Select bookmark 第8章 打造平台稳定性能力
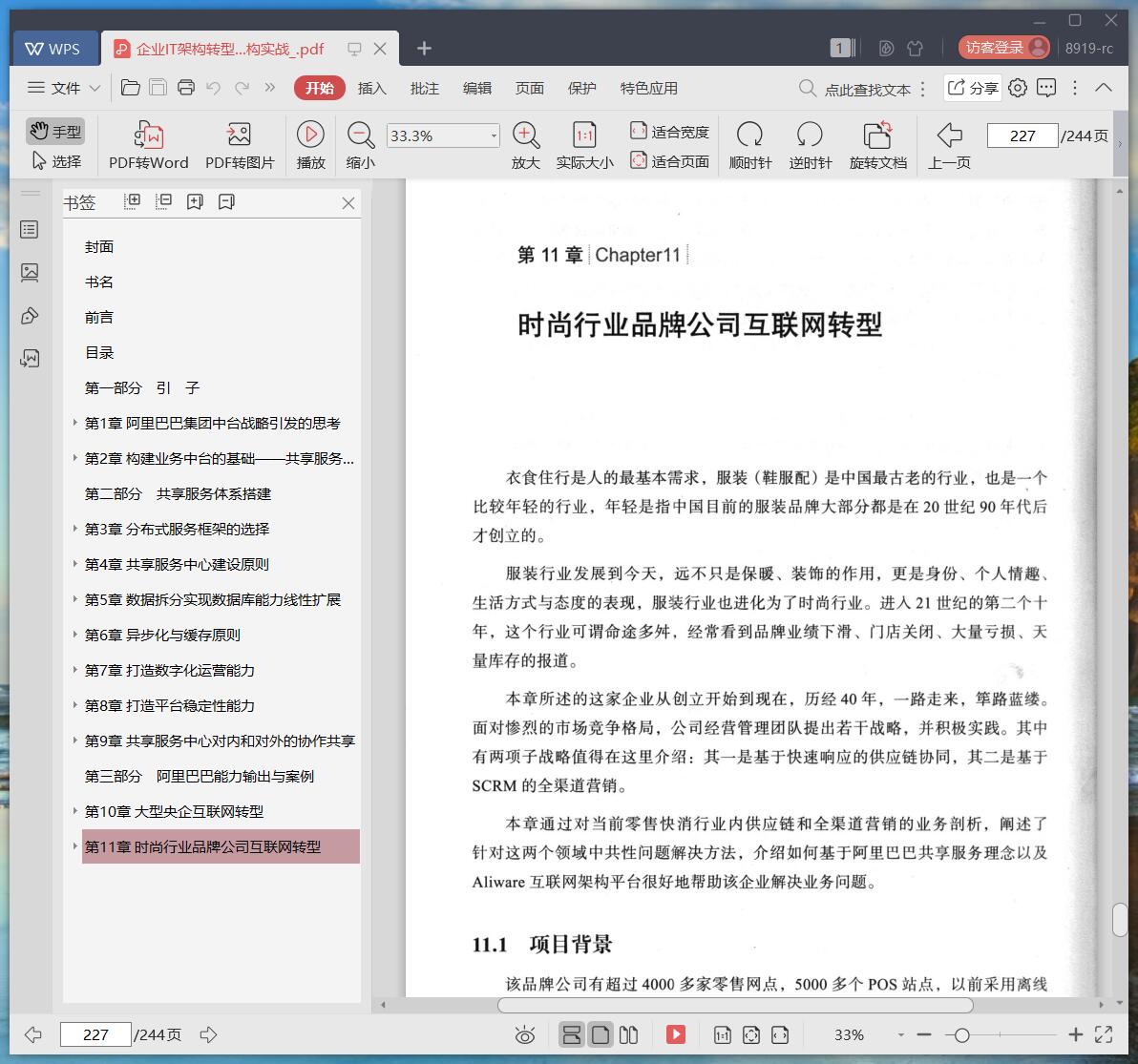1138x1064 pixels. 169,706
